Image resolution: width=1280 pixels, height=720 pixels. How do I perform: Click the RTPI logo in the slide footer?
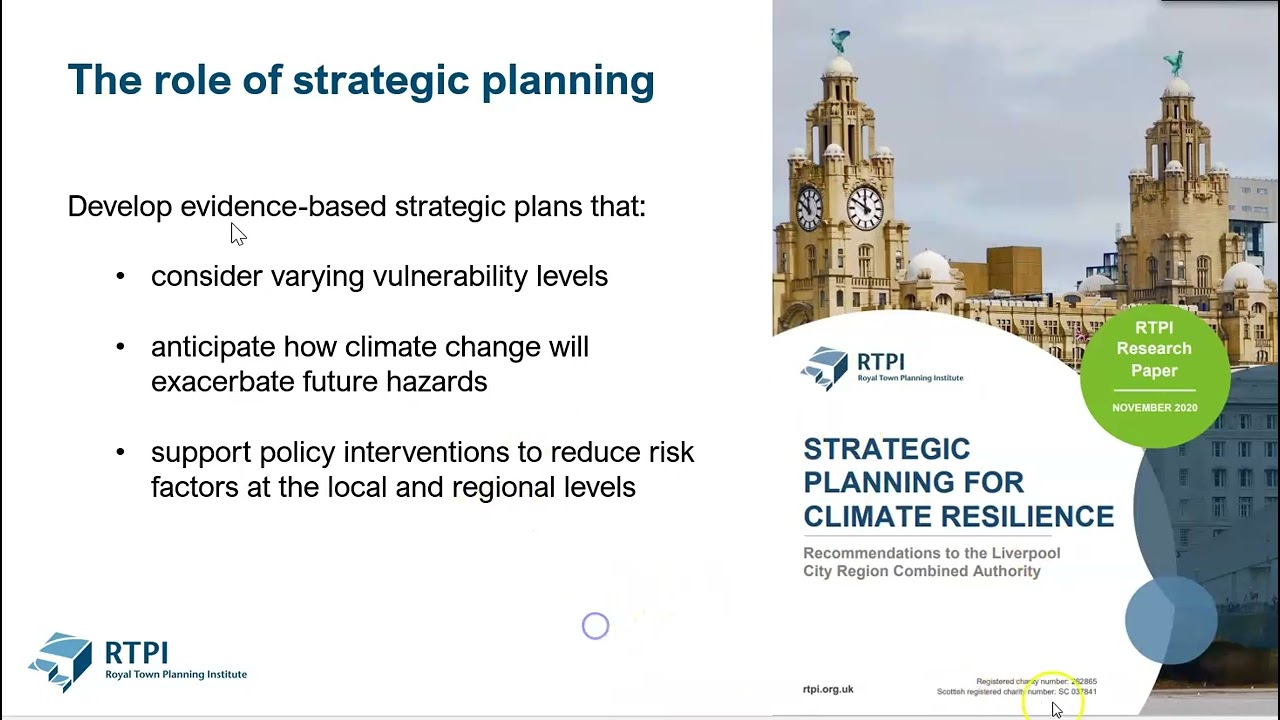(137, 662)
